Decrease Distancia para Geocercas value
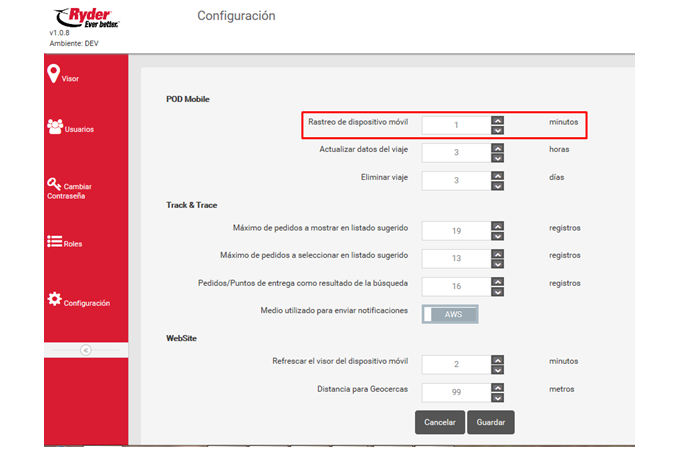Image resolution: width=689 pixels, height=454 pixels. (x=497, y=398)
